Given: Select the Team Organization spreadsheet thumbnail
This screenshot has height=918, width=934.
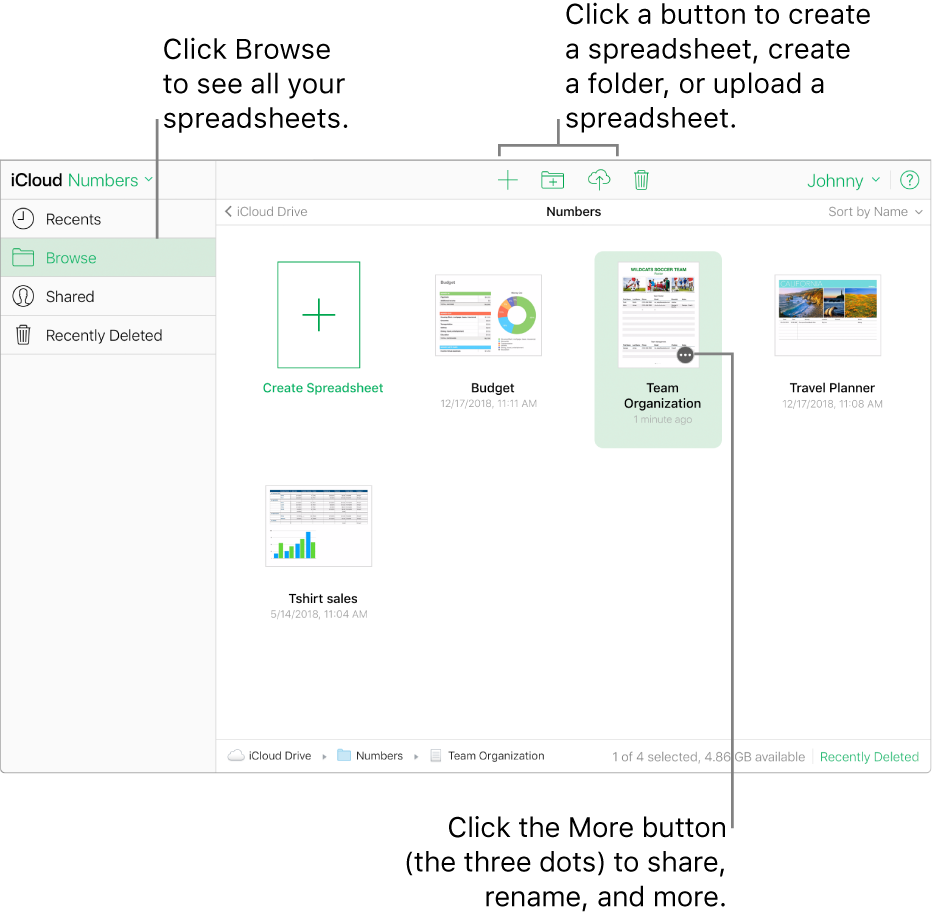Looking at the screenshot, I should [658, 315].
